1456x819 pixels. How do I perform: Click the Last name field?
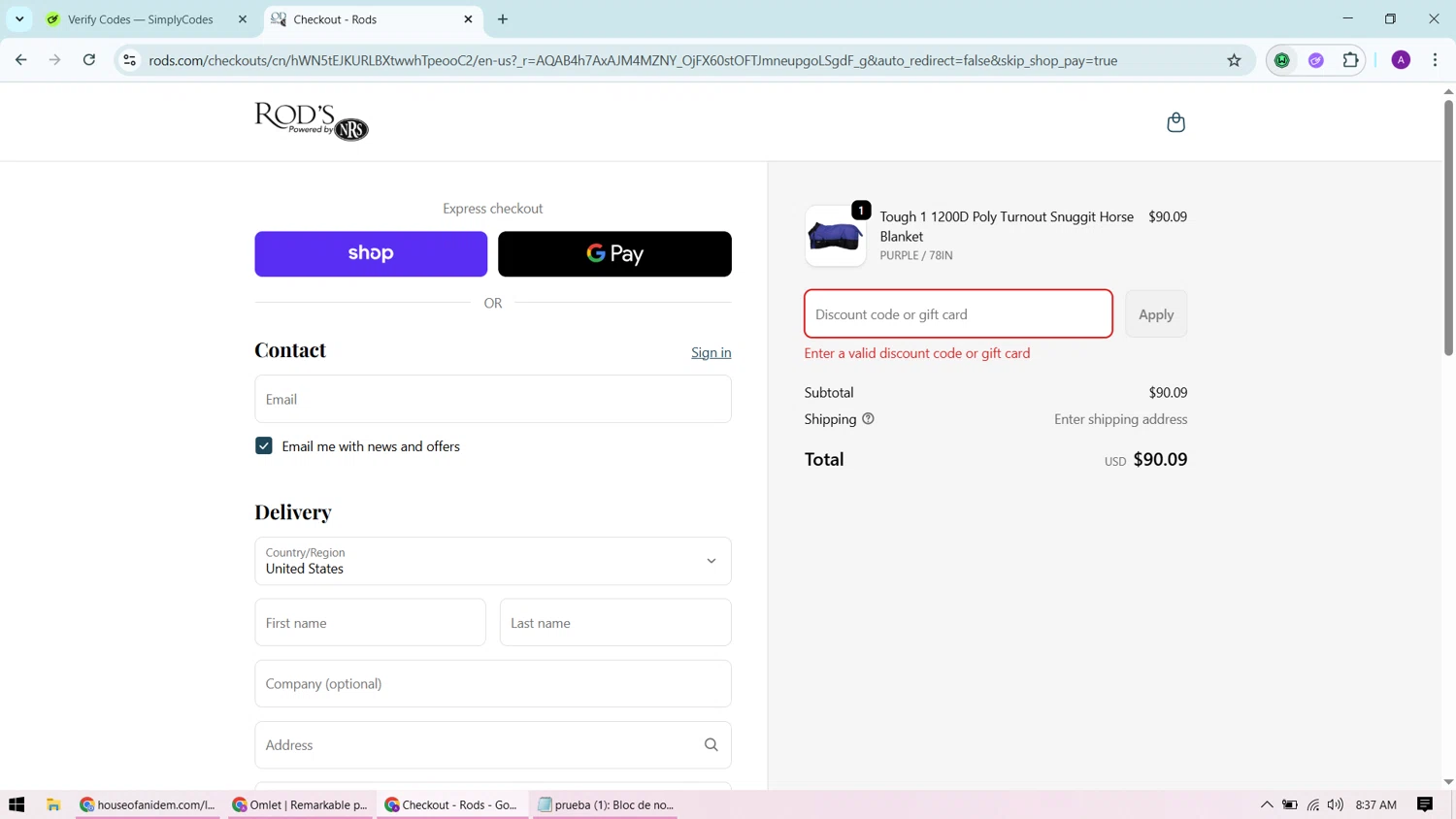coord(615,622)
